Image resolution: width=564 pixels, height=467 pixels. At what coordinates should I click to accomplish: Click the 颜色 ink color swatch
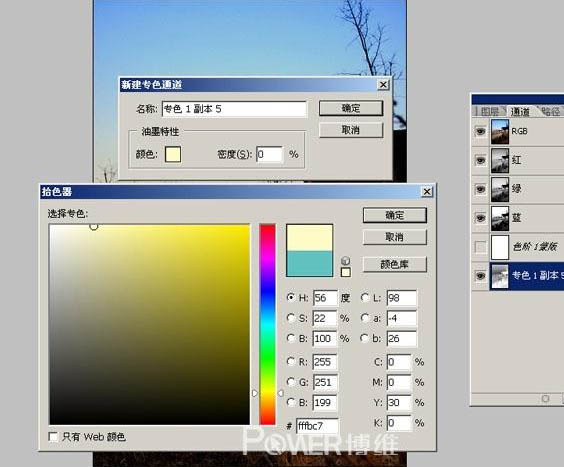(x=173, y=154)
